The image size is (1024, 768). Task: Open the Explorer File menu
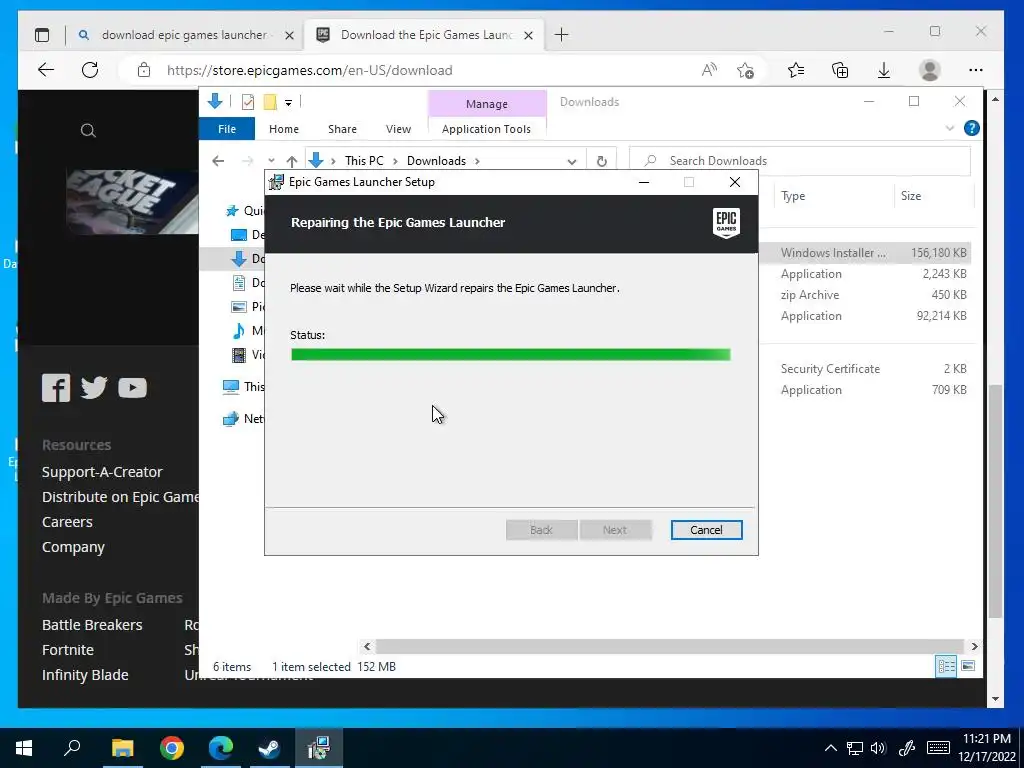pyautogui.click(x=227, y=129)
